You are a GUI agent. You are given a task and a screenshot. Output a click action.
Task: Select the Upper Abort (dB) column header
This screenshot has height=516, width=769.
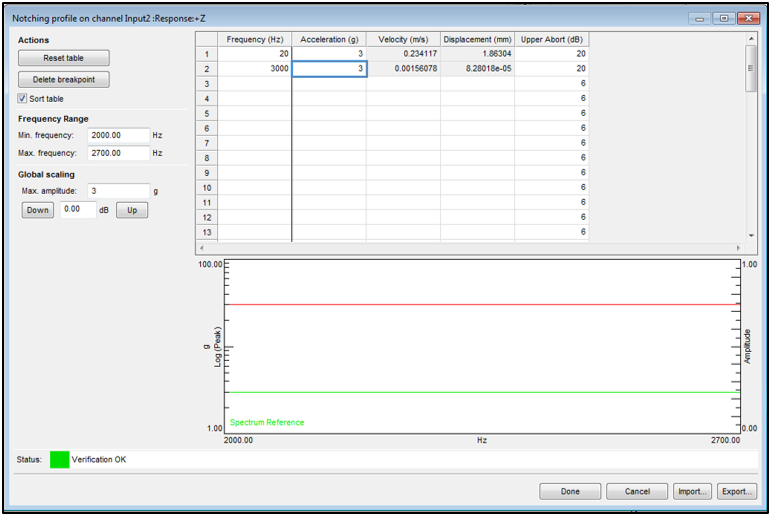pos(552,39)
